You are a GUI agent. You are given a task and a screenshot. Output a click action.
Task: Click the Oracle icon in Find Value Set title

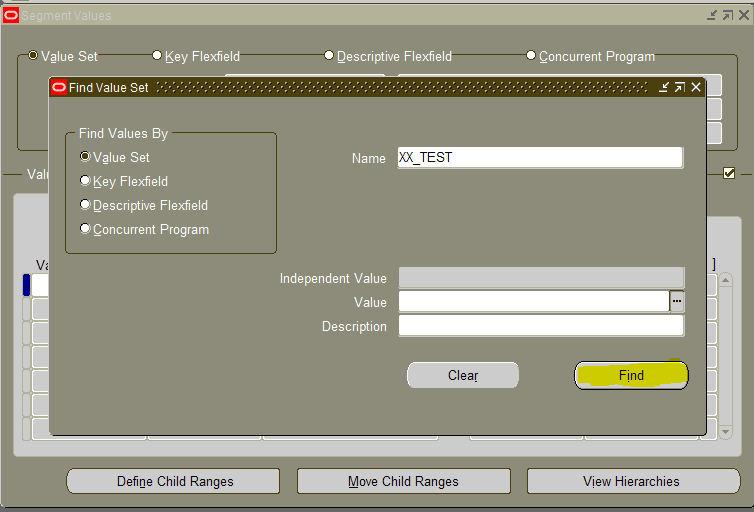59,87
